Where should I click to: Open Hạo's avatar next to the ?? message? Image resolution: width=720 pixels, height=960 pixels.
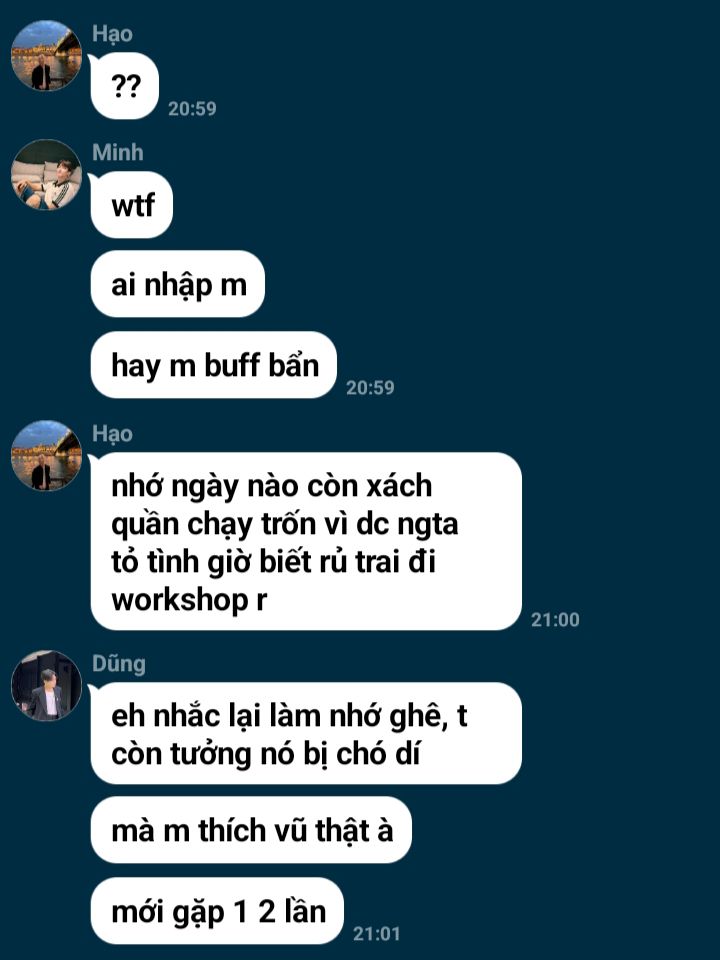click(47, 55)
